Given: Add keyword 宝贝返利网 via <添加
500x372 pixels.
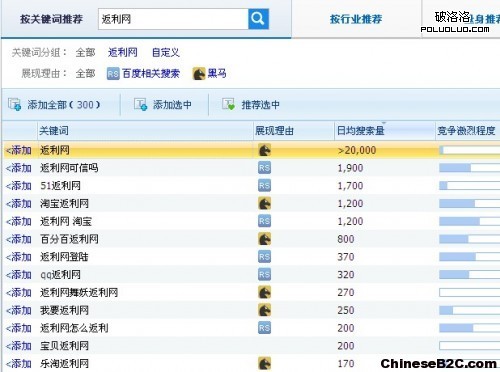Looking at the screenshot, I should point(19,346).
